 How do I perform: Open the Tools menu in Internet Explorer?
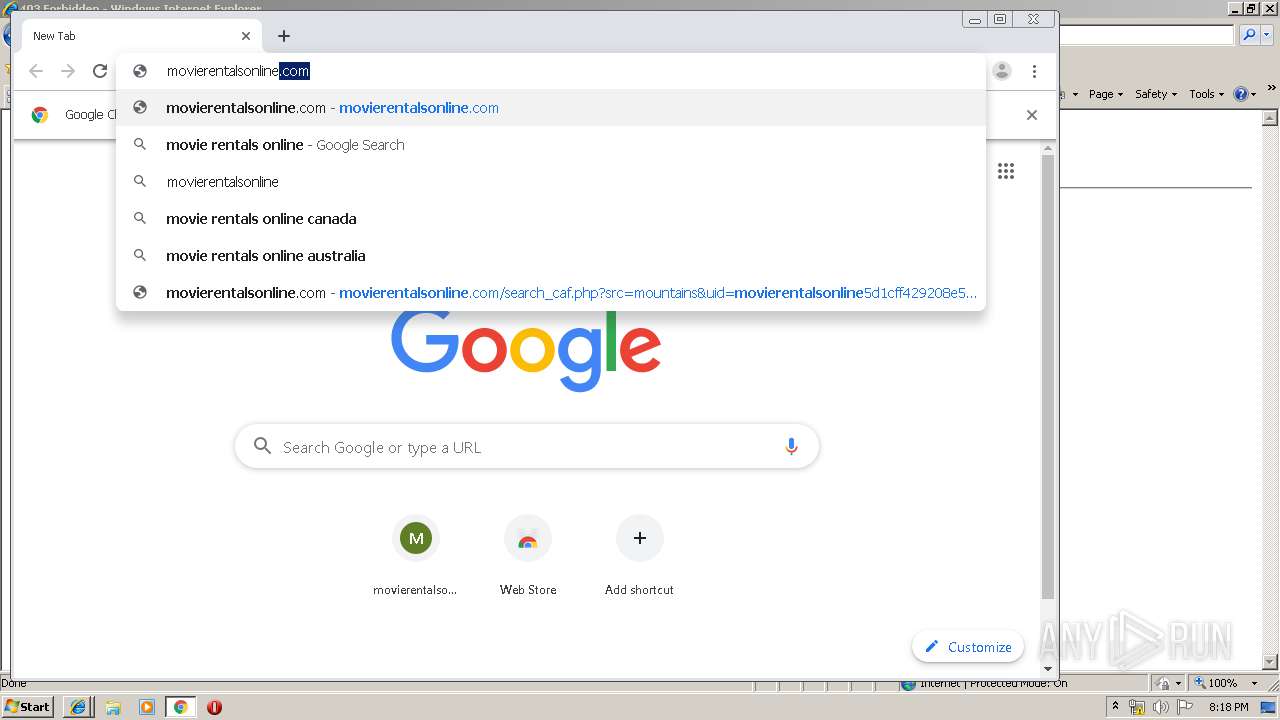pyautogui.click(x=1206, y=94)
